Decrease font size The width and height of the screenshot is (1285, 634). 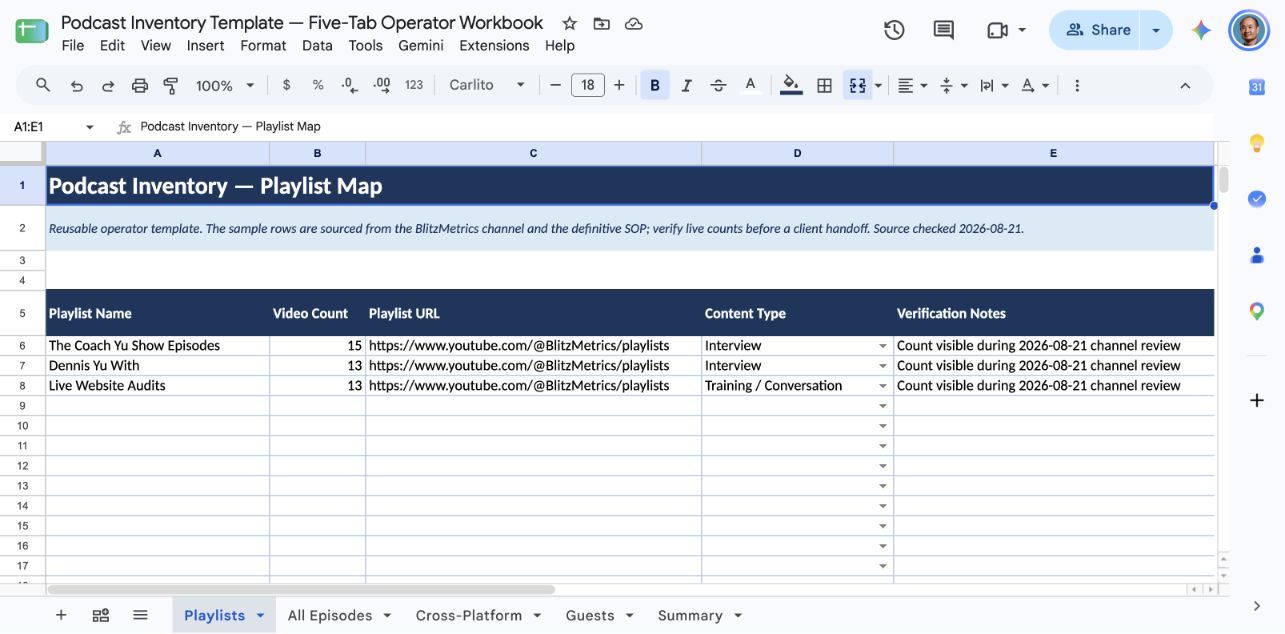point(556,85)
